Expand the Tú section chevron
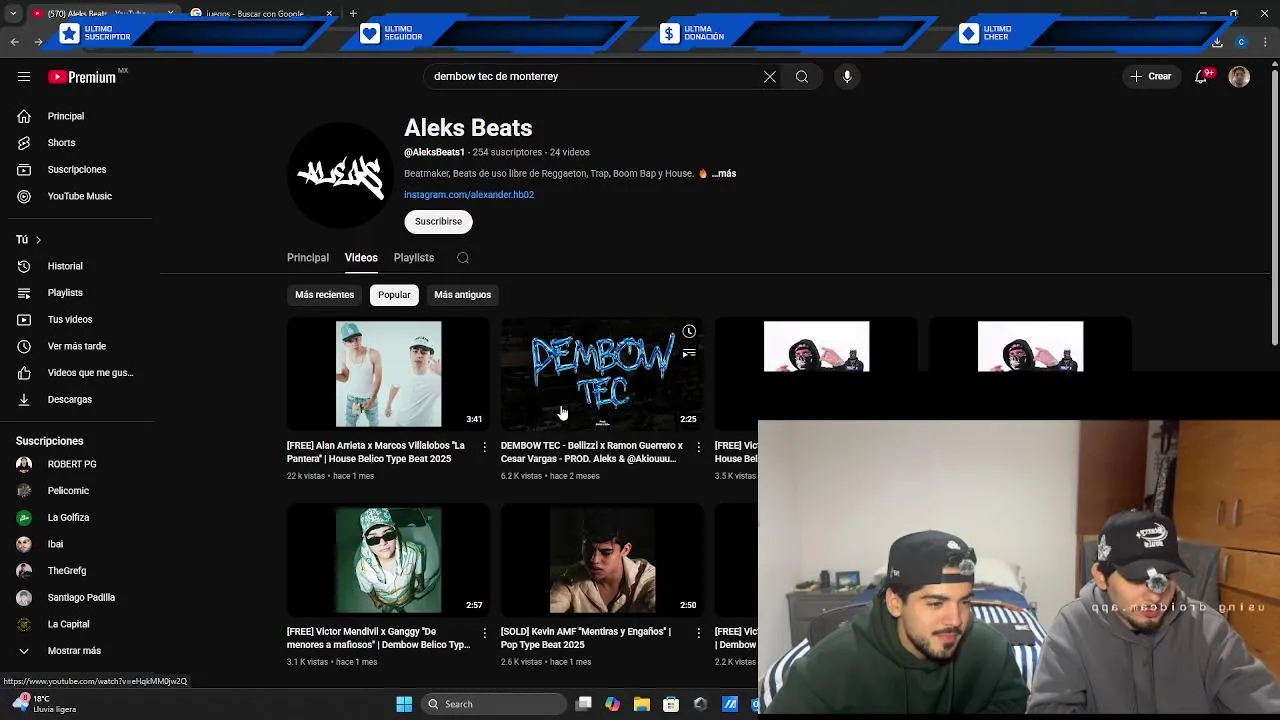Image resolution: width=1280 pixels, height=720 pixels. [38, 240]
